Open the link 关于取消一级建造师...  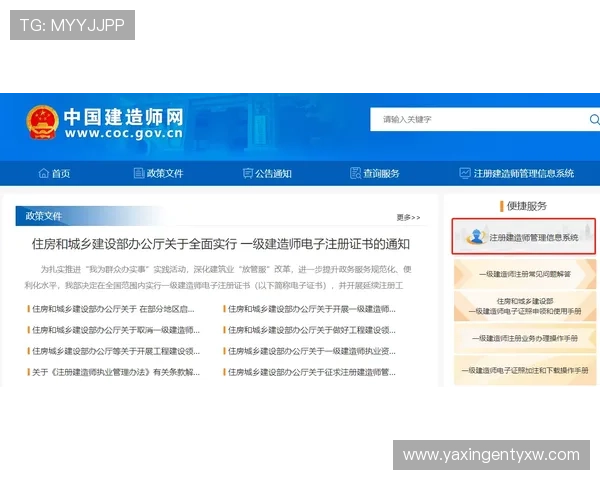[x=114, y=330]
